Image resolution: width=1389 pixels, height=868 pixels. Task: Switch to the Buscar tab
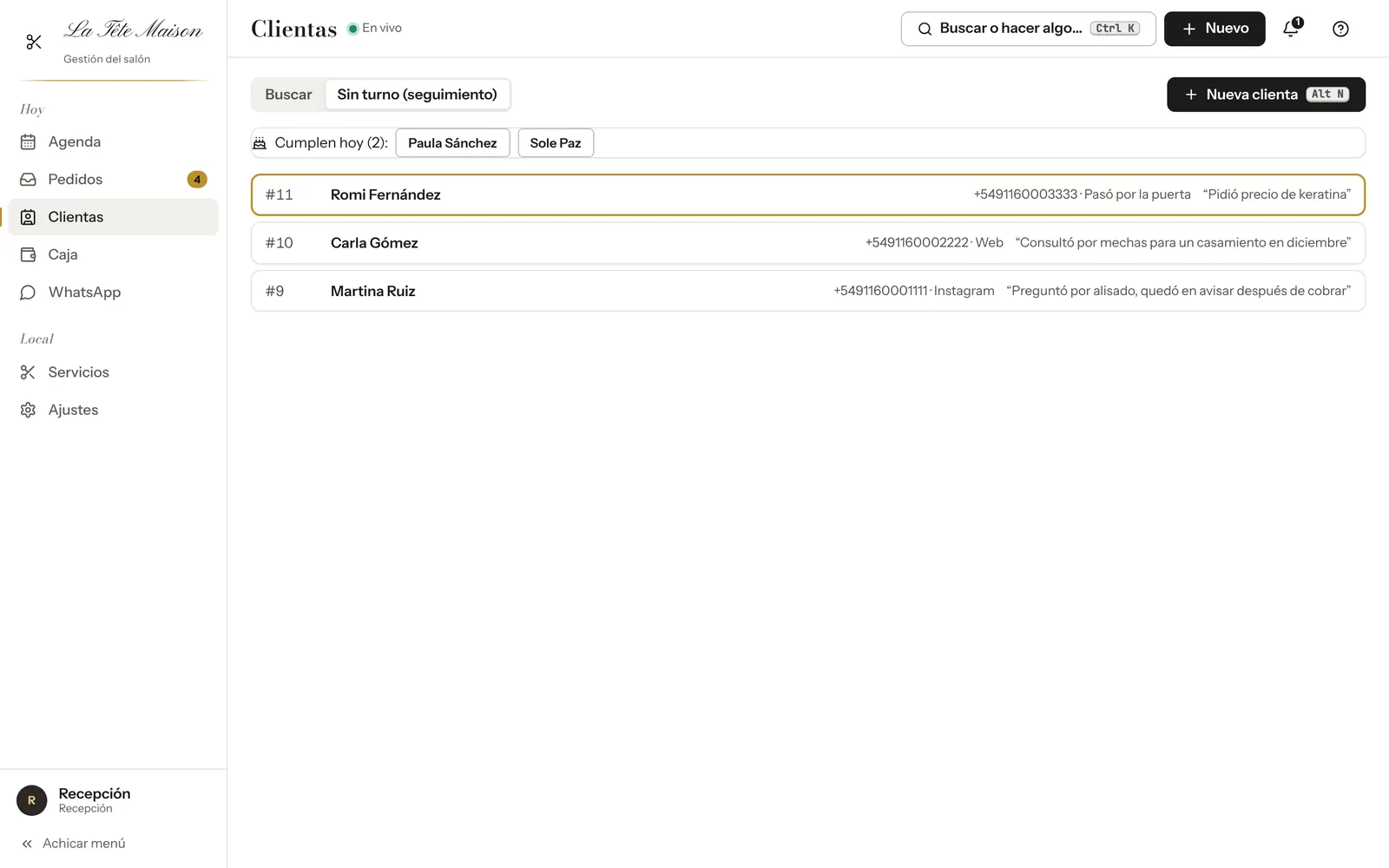point(288,95)
